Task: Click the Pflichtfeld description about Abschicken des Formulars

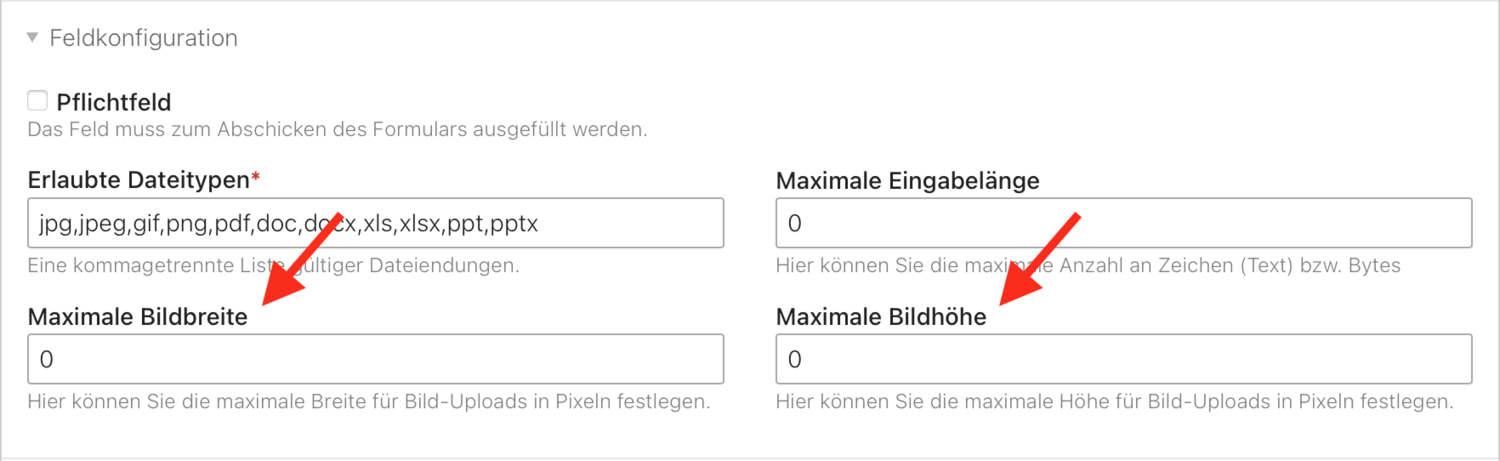Action: pos(337,129)
